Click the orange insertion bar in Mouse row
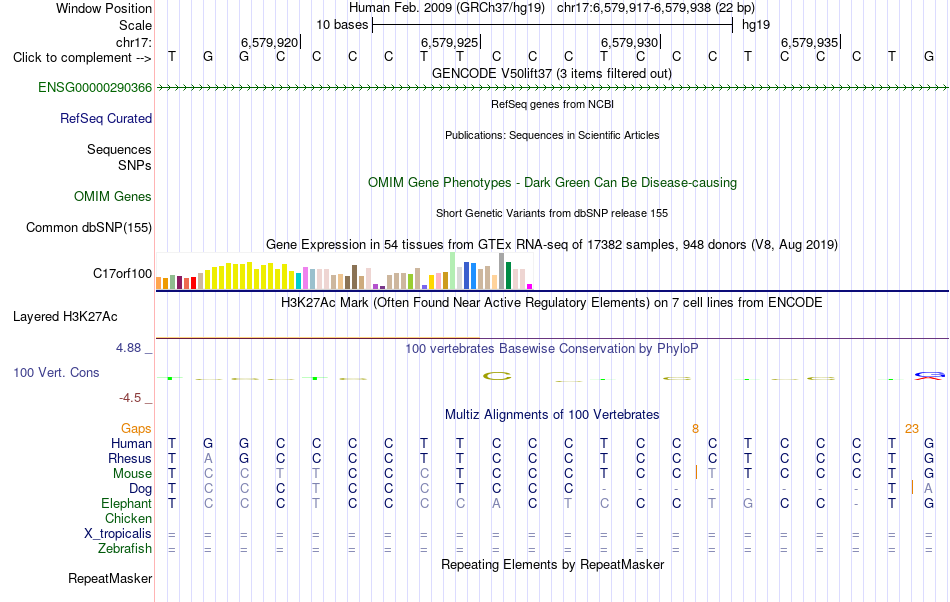 pos(697,472)
